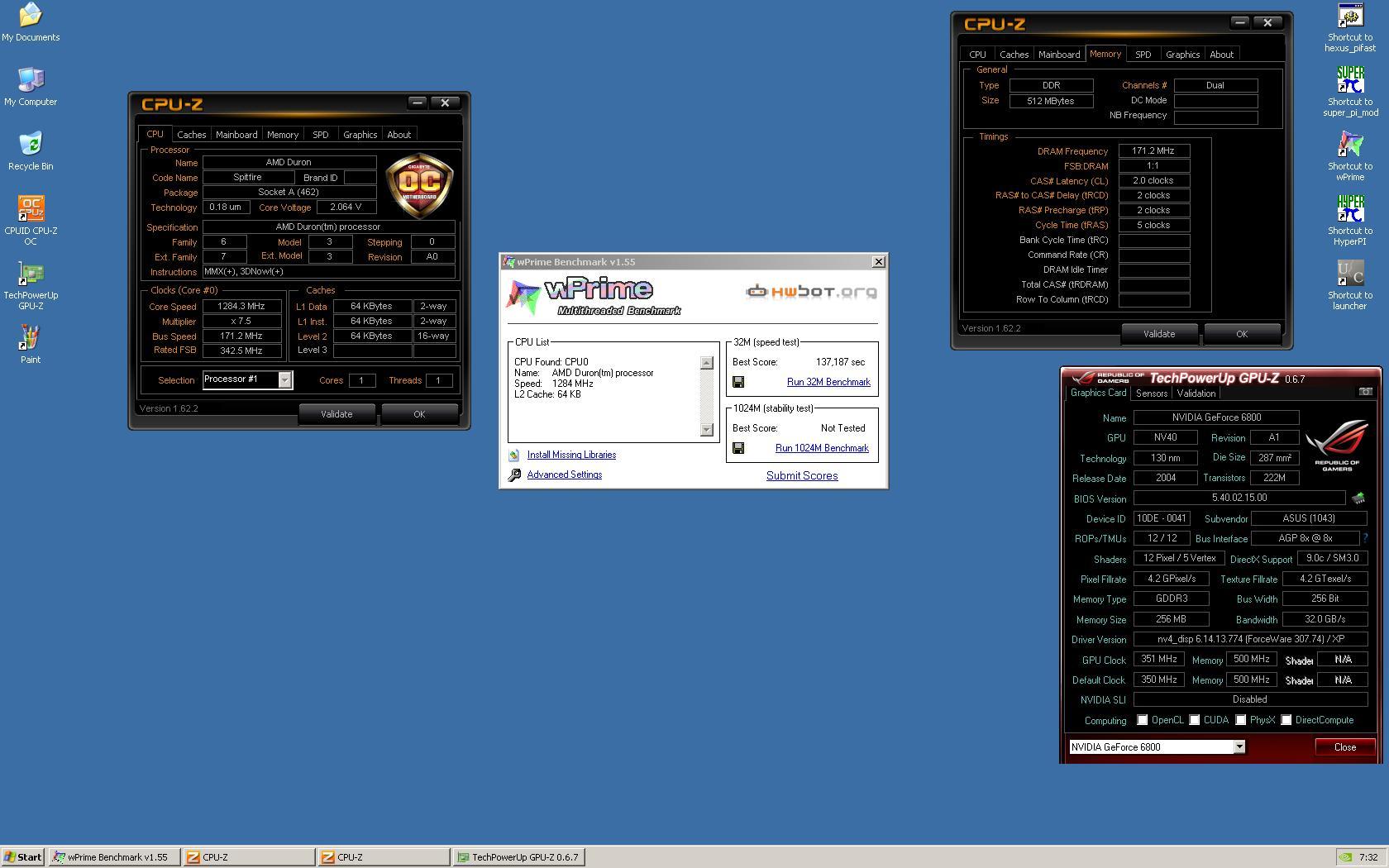Click save icon next to 32M benchmark
The width and height of the screenshot is (1389, 868).
pyautogui.click(x=738, y=382)
